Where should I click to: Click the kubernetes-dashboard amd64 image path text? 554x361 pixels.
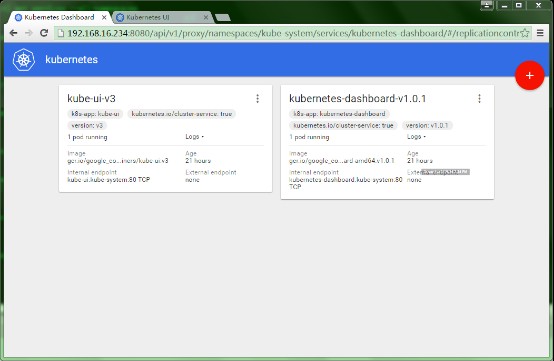coord(342,161)
